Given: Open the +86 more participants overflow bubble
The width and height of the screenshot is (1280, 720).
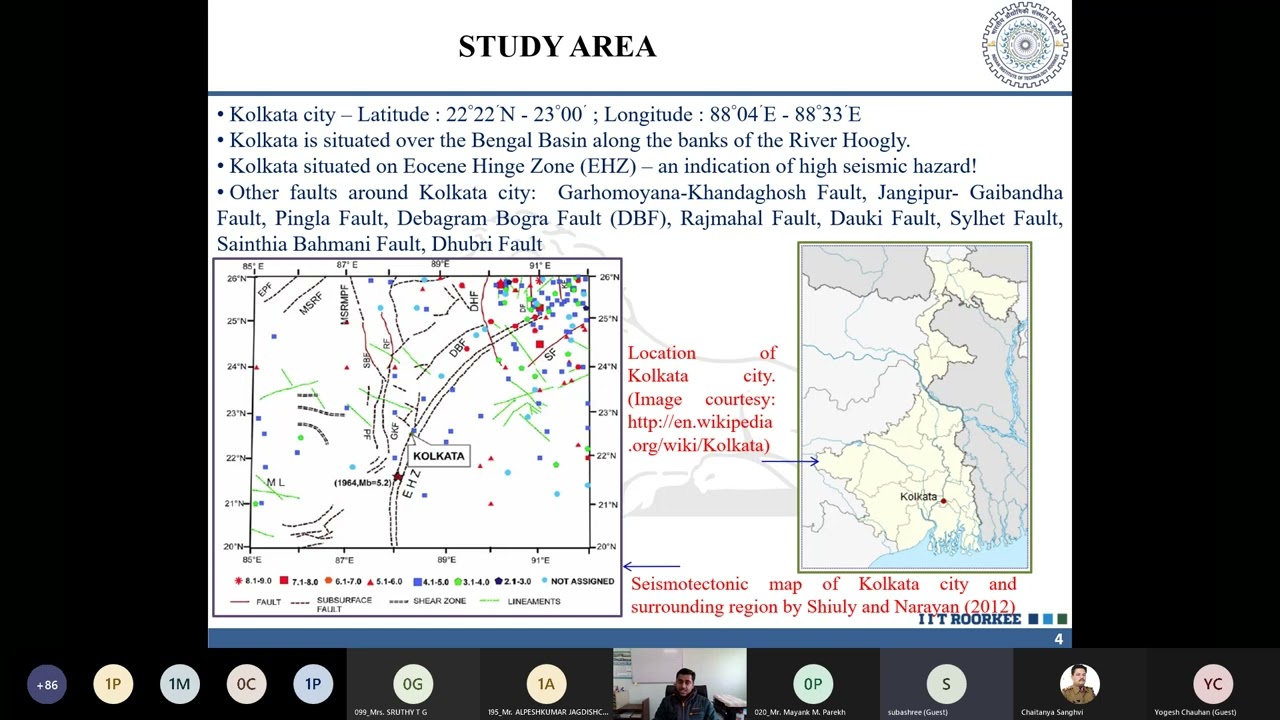Looking at the screenshot, I should 47,685.
